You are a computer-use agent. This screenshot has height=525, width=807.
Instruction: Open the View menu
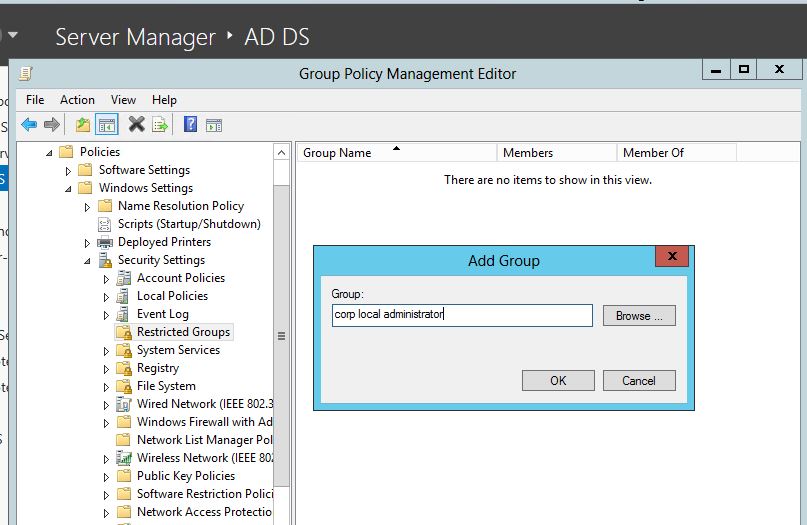(123, 100)
